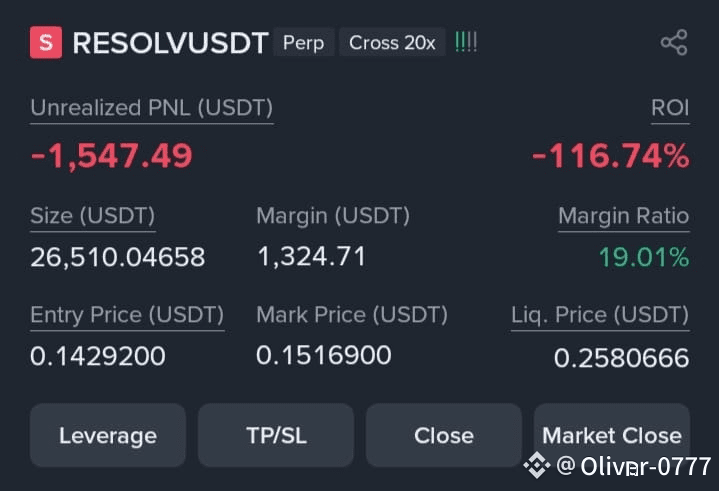Open the RESOLVUSDT pair title
Screen dimensions: 719x491
point(170,43)
